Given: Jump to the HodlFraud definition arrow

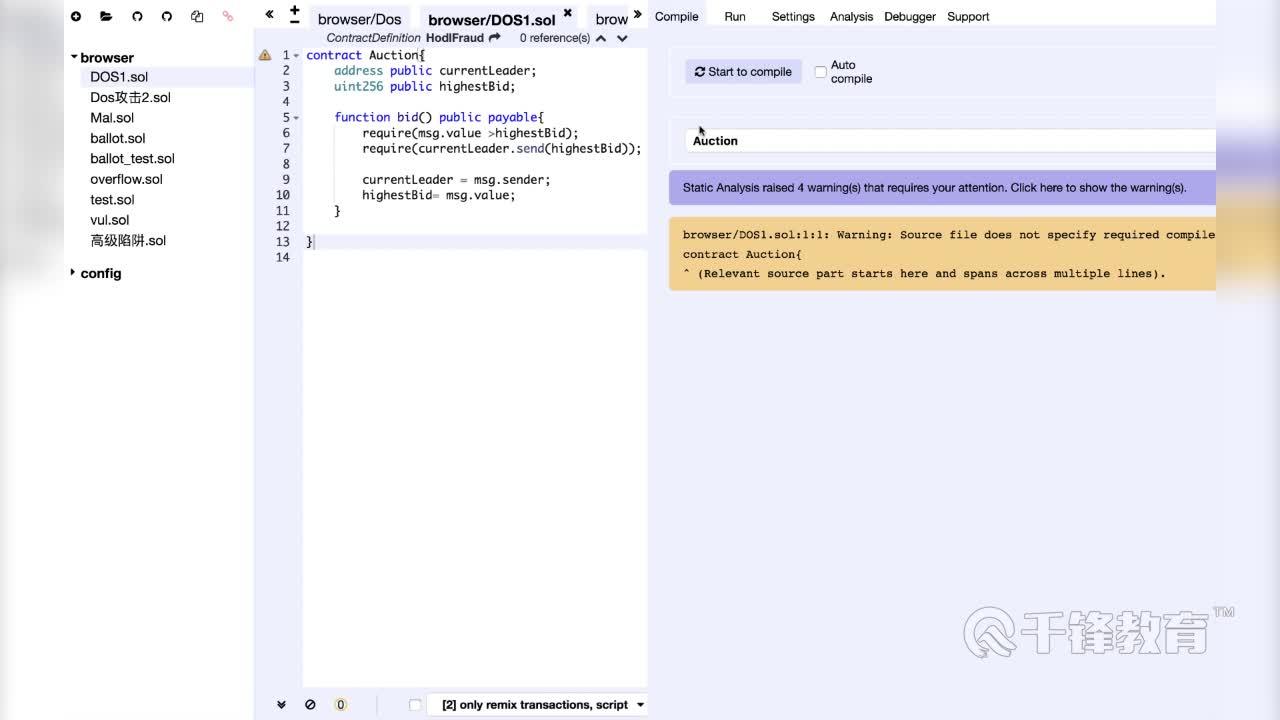Looking at the screenshot, I should tap(494, 38).
